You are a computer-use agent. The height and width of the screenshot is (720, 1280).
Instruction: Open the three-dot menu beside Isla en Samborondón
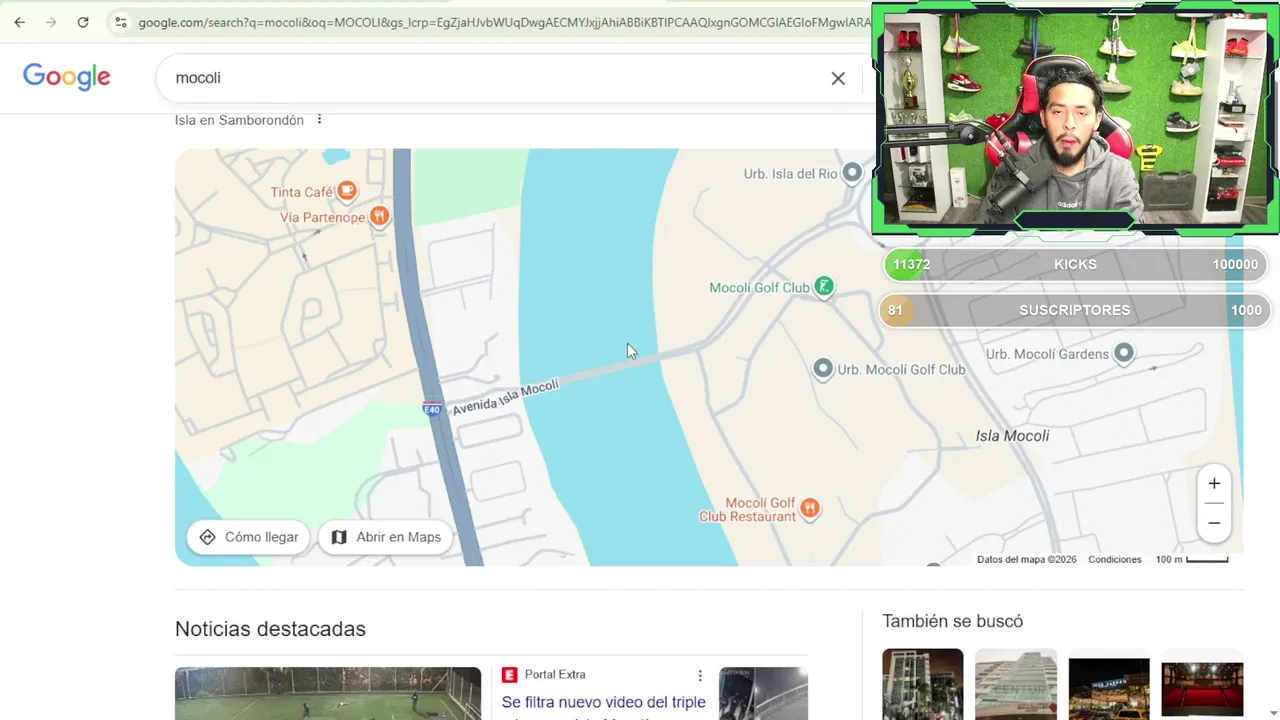point(319,120)
